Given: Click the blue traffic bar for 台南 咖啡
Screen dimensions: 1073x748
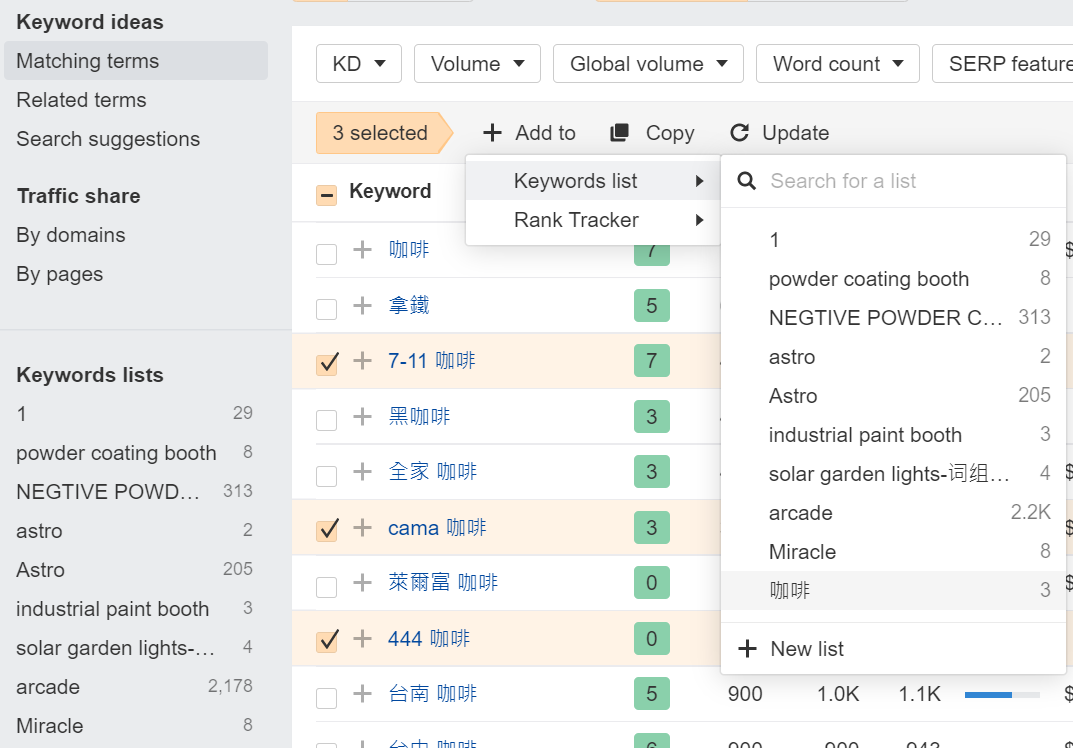Looking at the screenshot, I should [988, 695].
